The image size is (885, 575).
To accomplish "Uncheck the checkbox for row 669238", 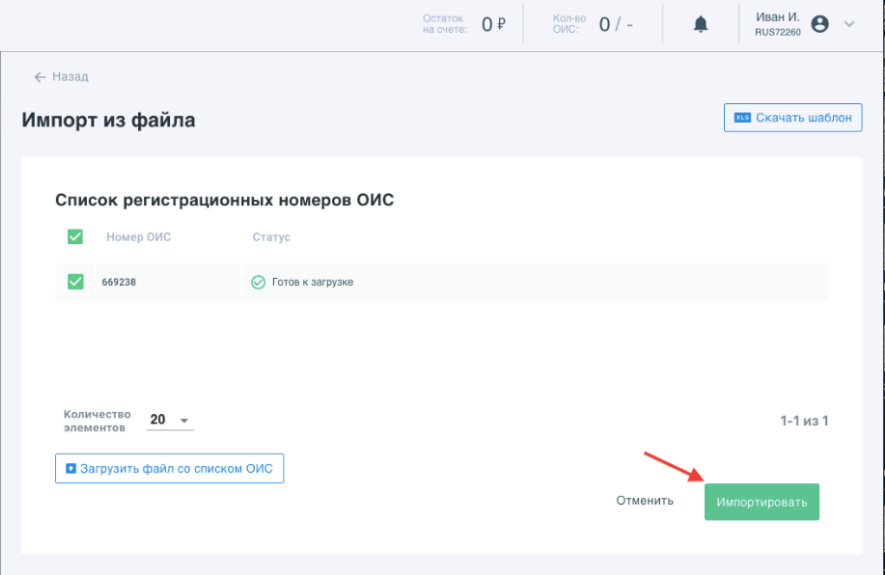I will point(75,282).
